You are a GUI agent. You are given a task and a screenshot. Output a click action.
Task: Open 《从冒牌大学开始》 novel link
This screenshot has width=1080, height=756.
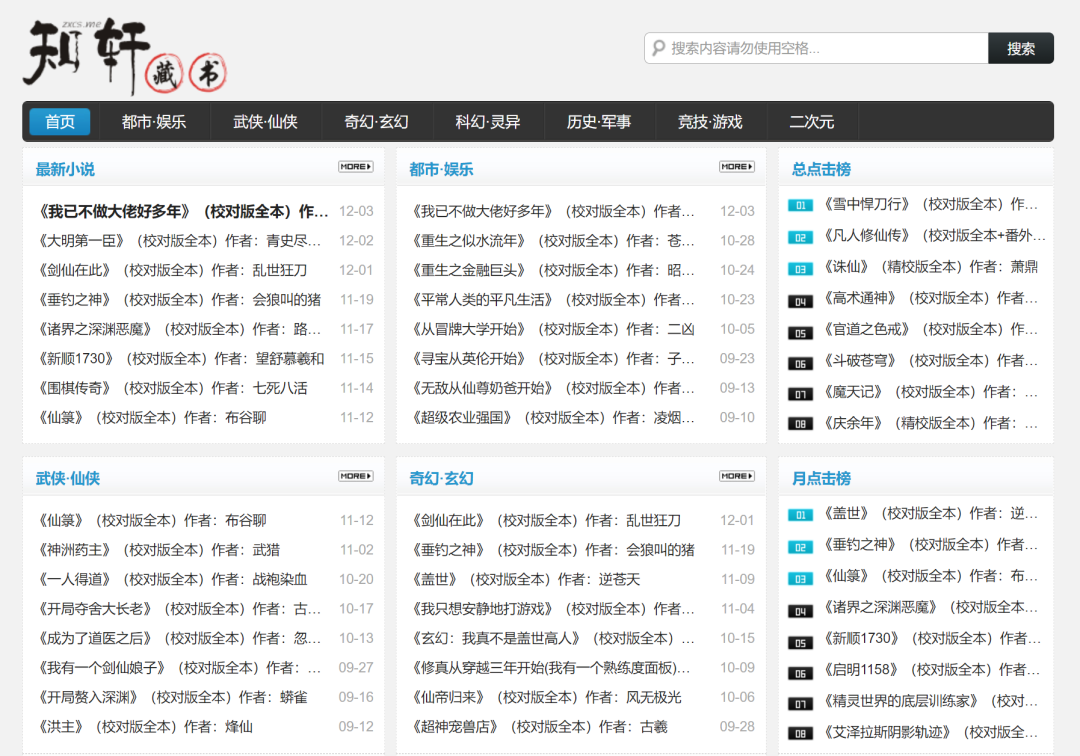point(553,330)
